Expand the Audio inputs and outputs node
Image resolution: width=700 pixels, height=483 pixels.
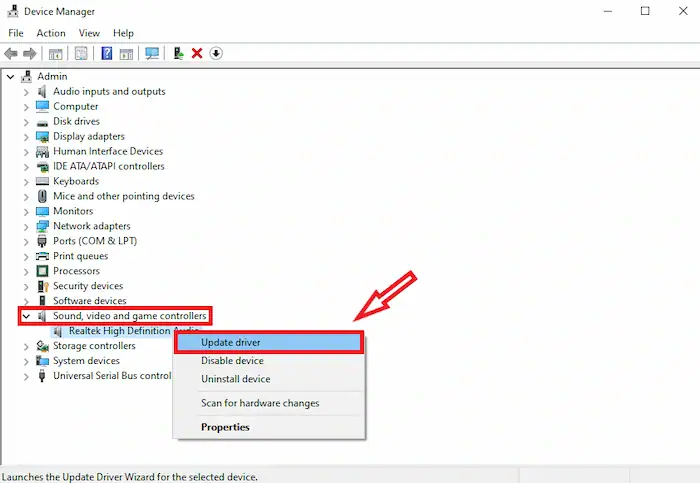27,91
